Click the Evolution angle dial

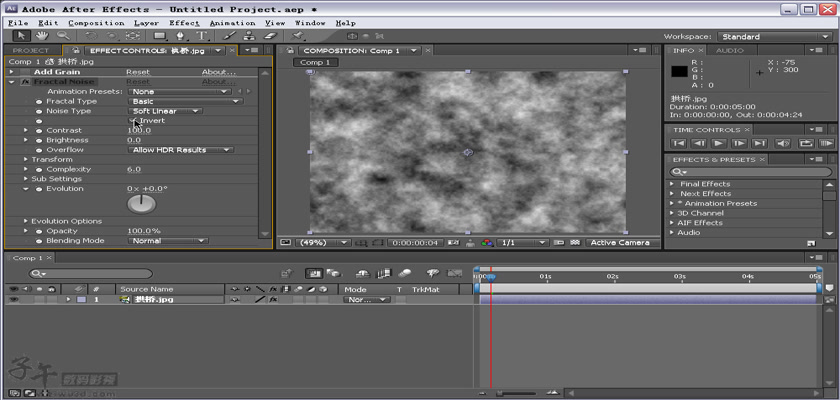tap(141, 204)
